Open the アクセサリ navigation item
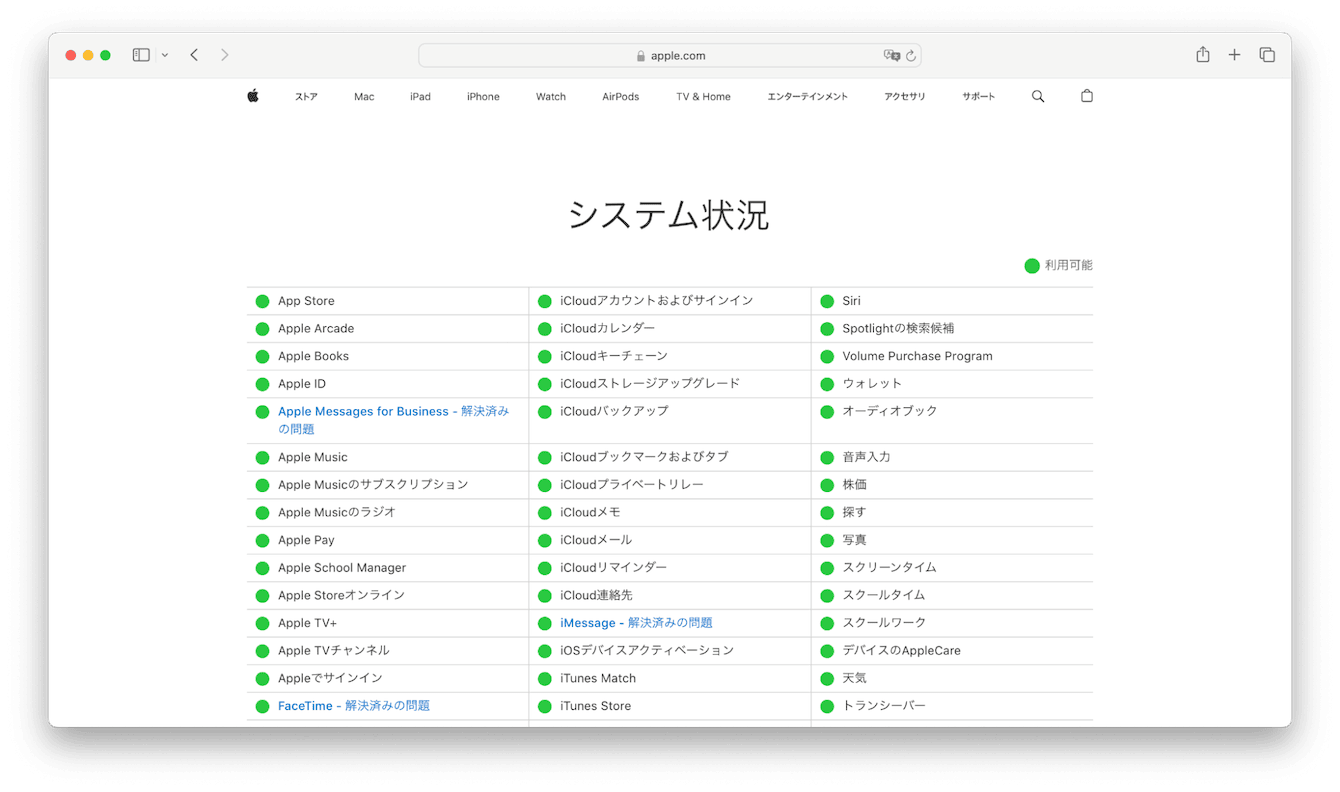The image size is (1340, 792). coord(905,97)
